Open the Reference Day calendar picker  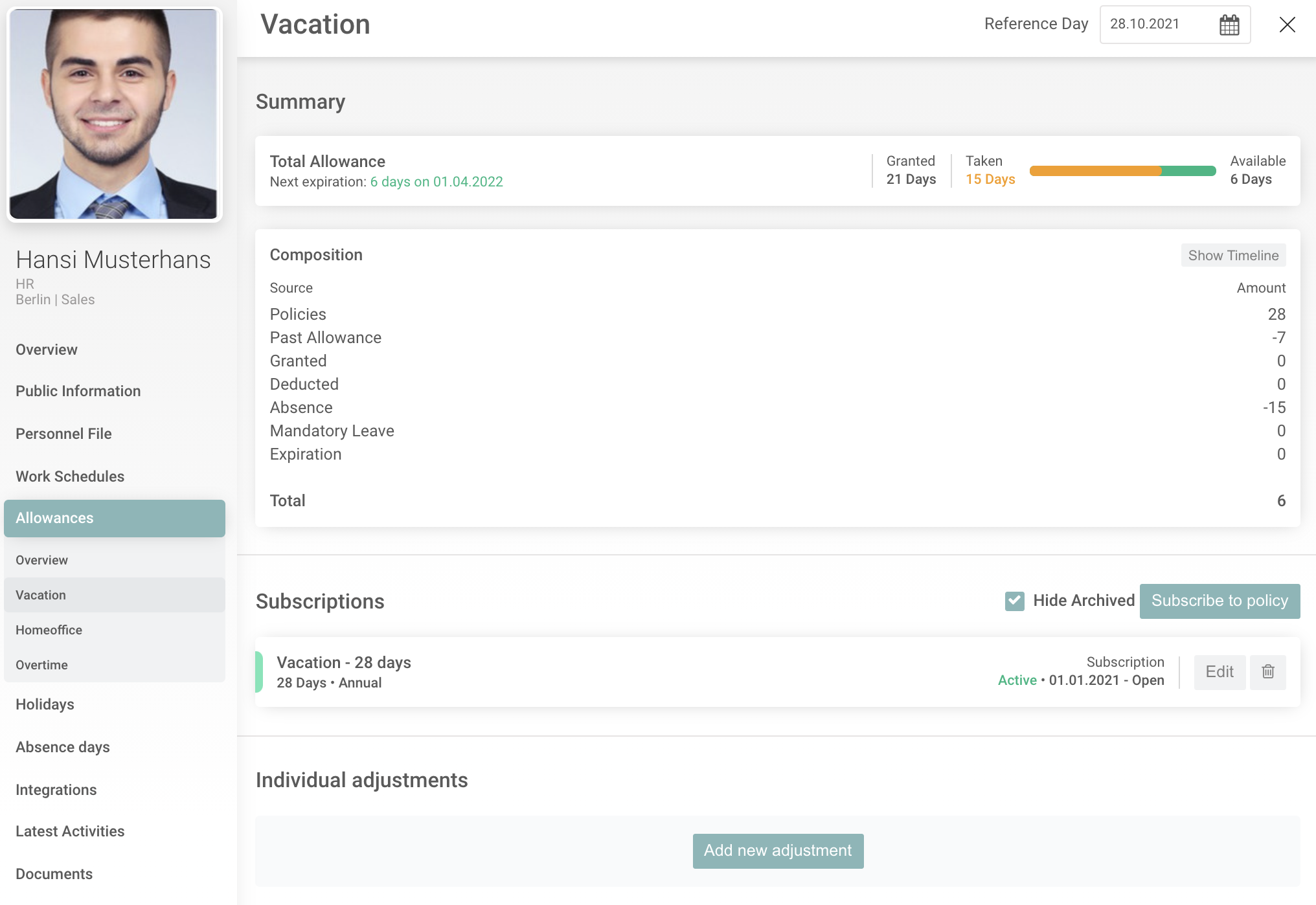point(1229,25)
